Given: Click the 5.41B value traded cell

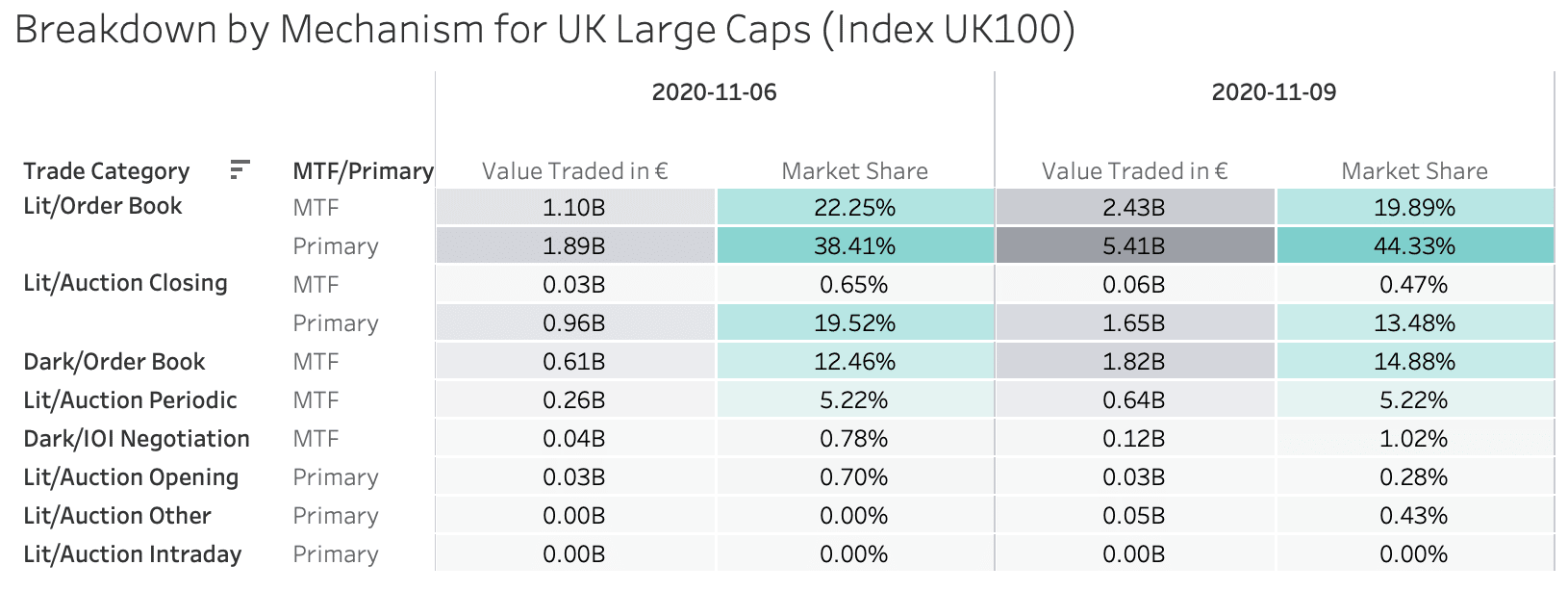Looking at the screenshot, I should [x=1134, y=246].
